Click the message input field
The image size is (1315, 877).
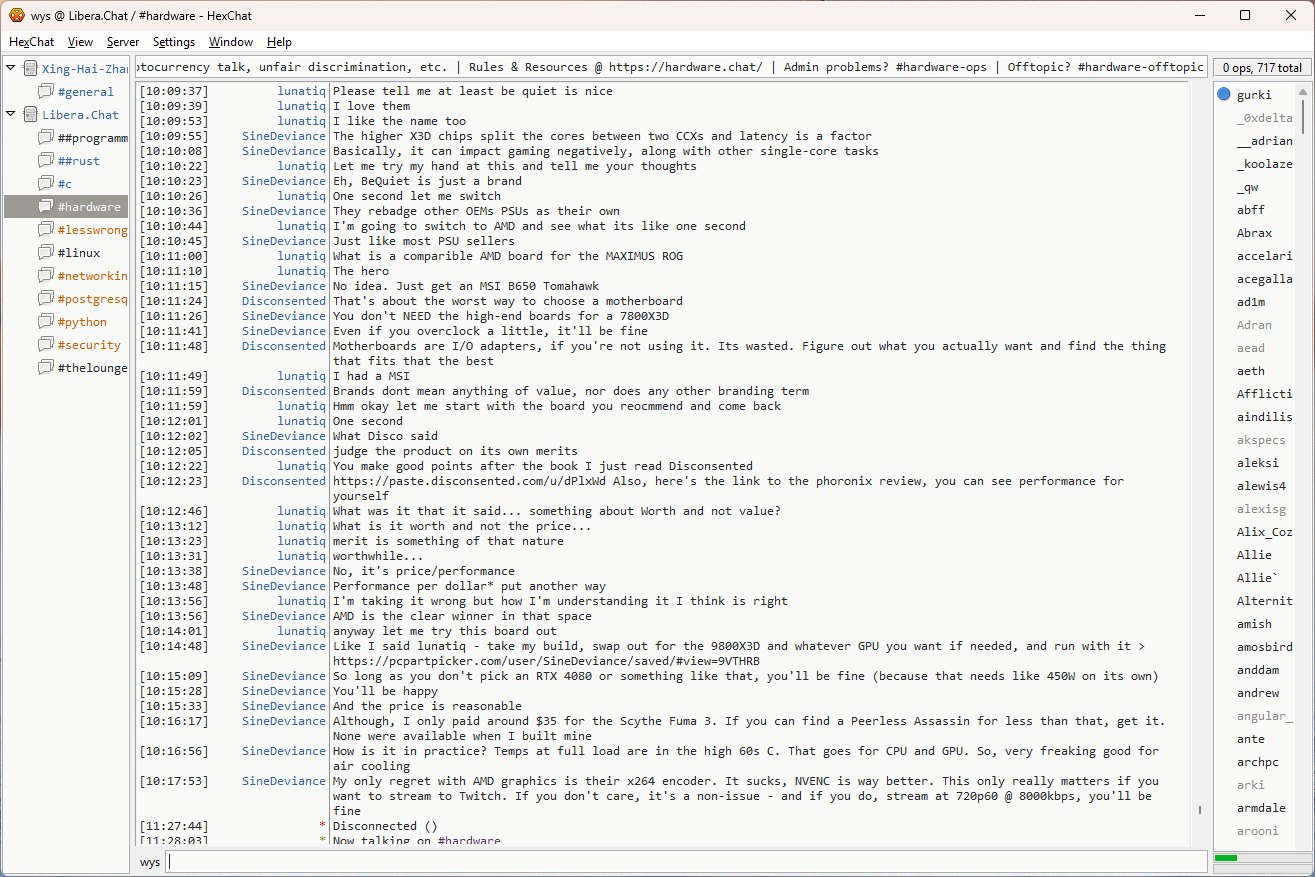click(x=686, y=861)
